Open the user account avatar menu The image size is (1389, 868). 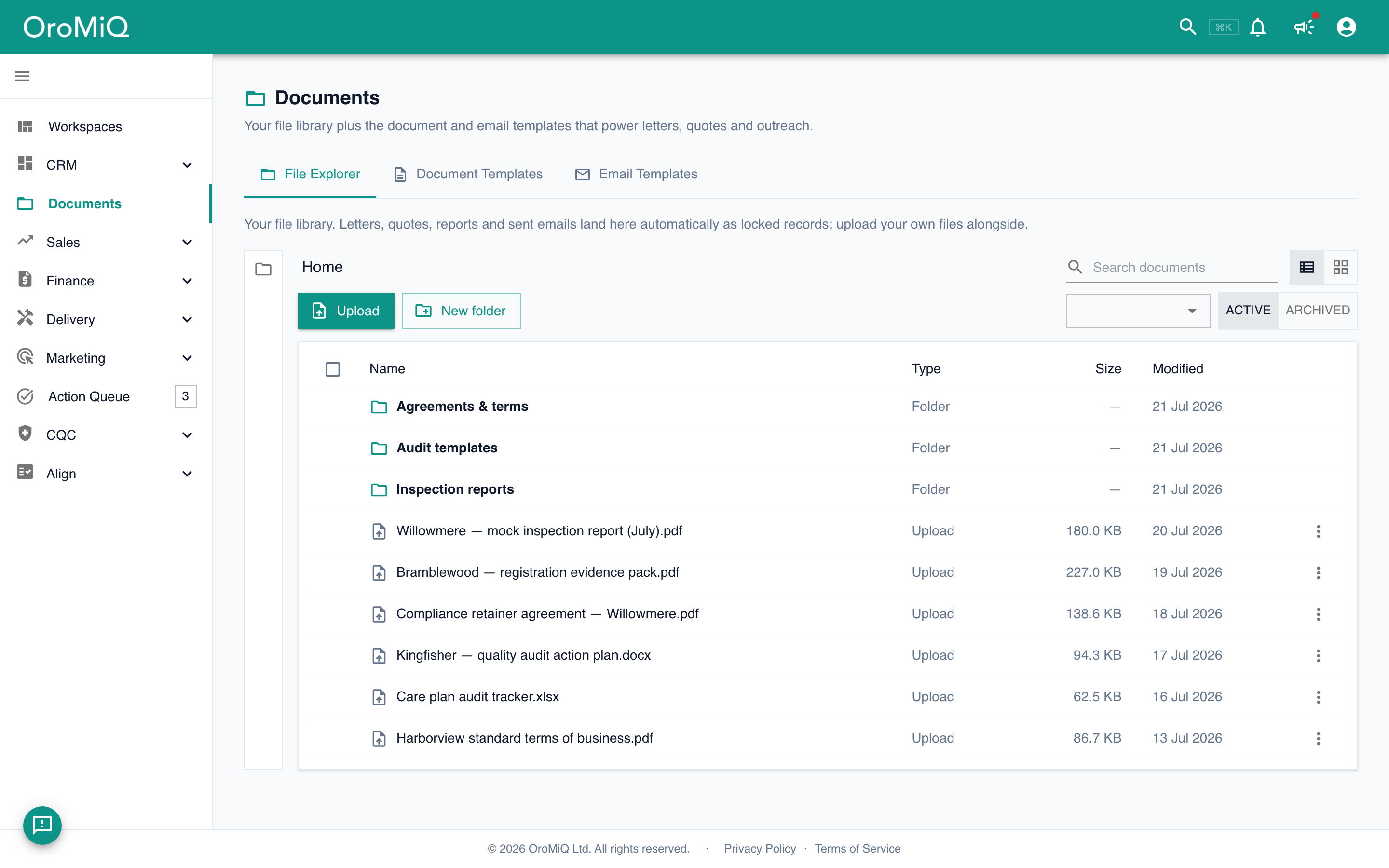tap(1346, 27)
